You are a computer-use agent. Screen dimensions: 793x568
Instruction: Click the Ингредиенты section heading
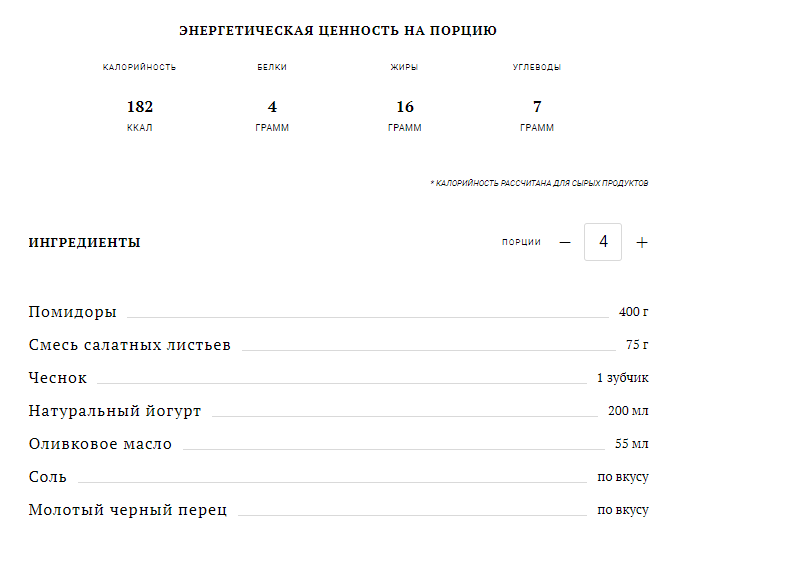coord(85,243)
